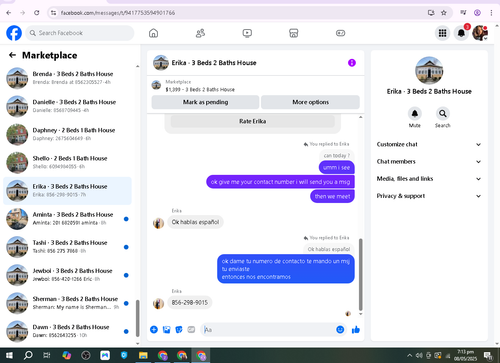This screenshot has height=363, width=500.
Task: Open File Explorer from the taskbar
Action: coord(143,355)
